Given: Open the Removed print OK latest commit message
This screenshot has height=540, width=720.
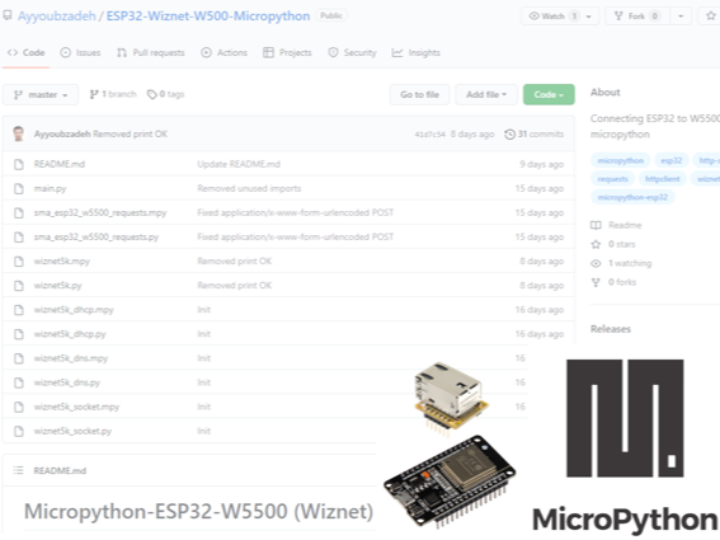Looking at the screenshot, I should click(130, 134).
